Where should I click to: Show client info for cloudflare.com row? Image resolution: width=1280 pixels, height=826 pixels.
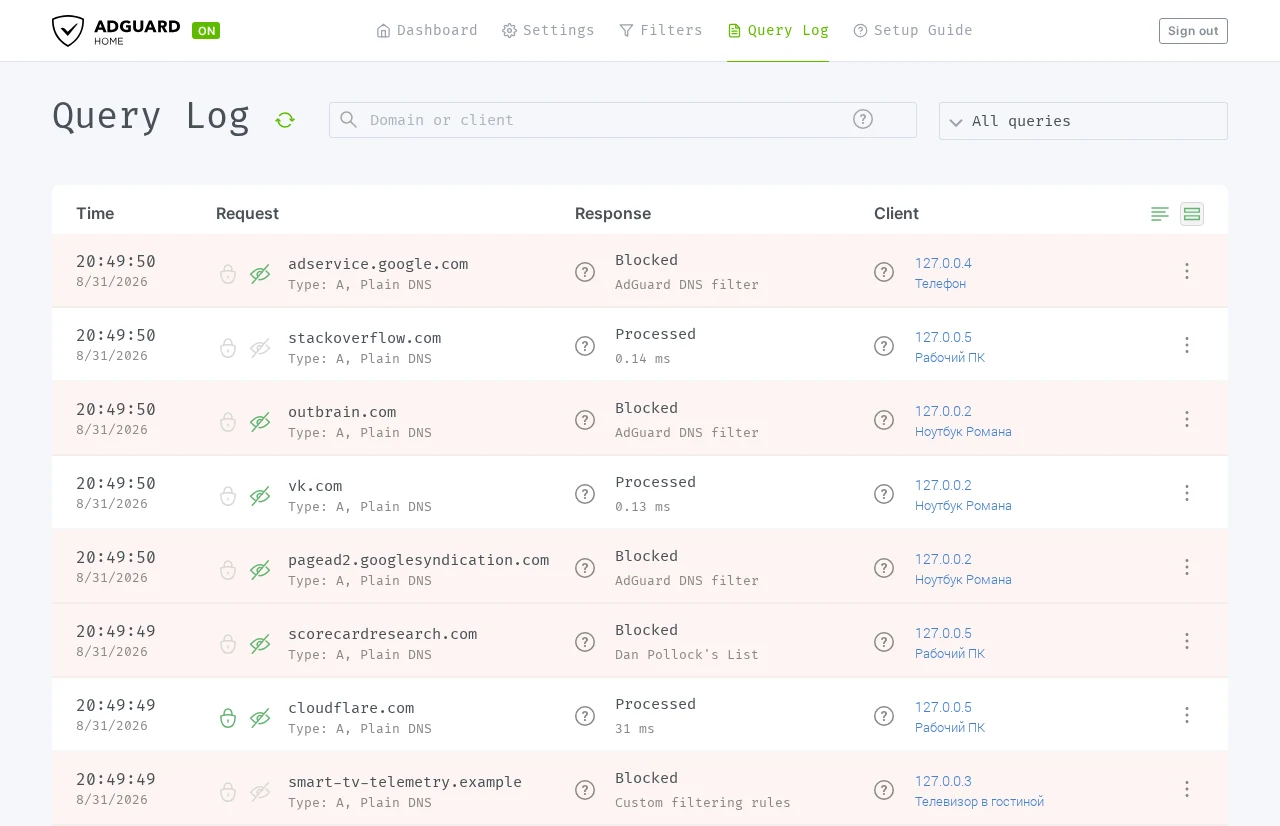point(884,716)
